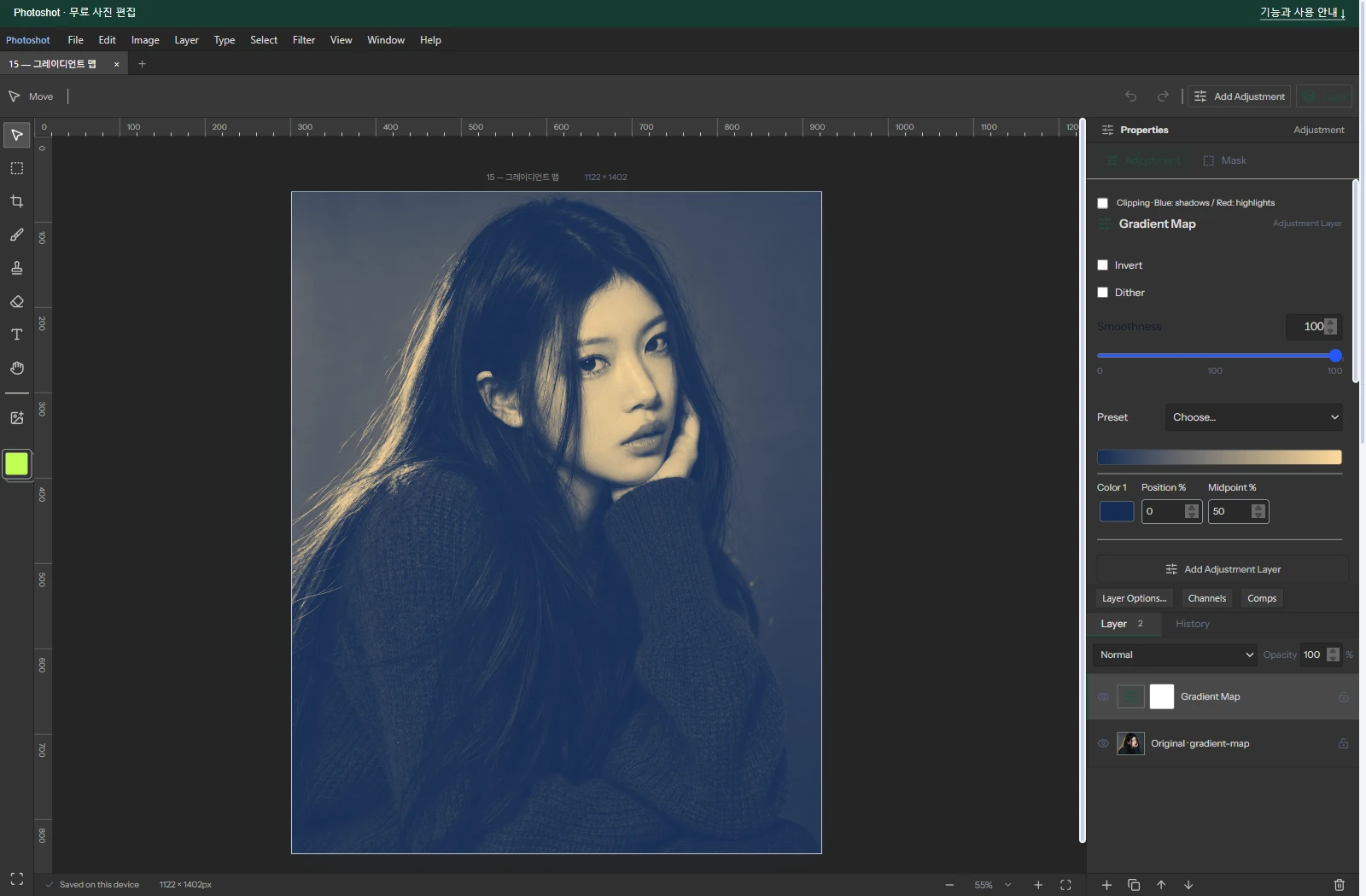Click the Smoothness slider handle
The width and height of the screenshot is (1366, 896).
1335,356
